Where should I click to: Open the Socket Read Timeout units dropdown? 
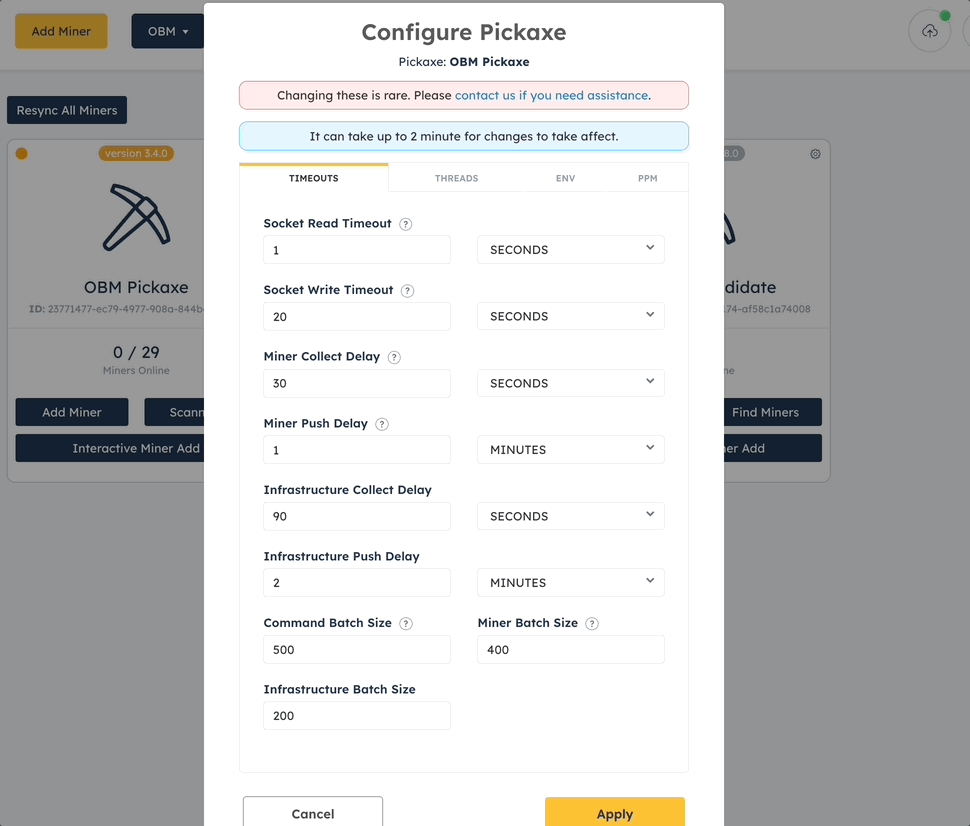(570, 249)
